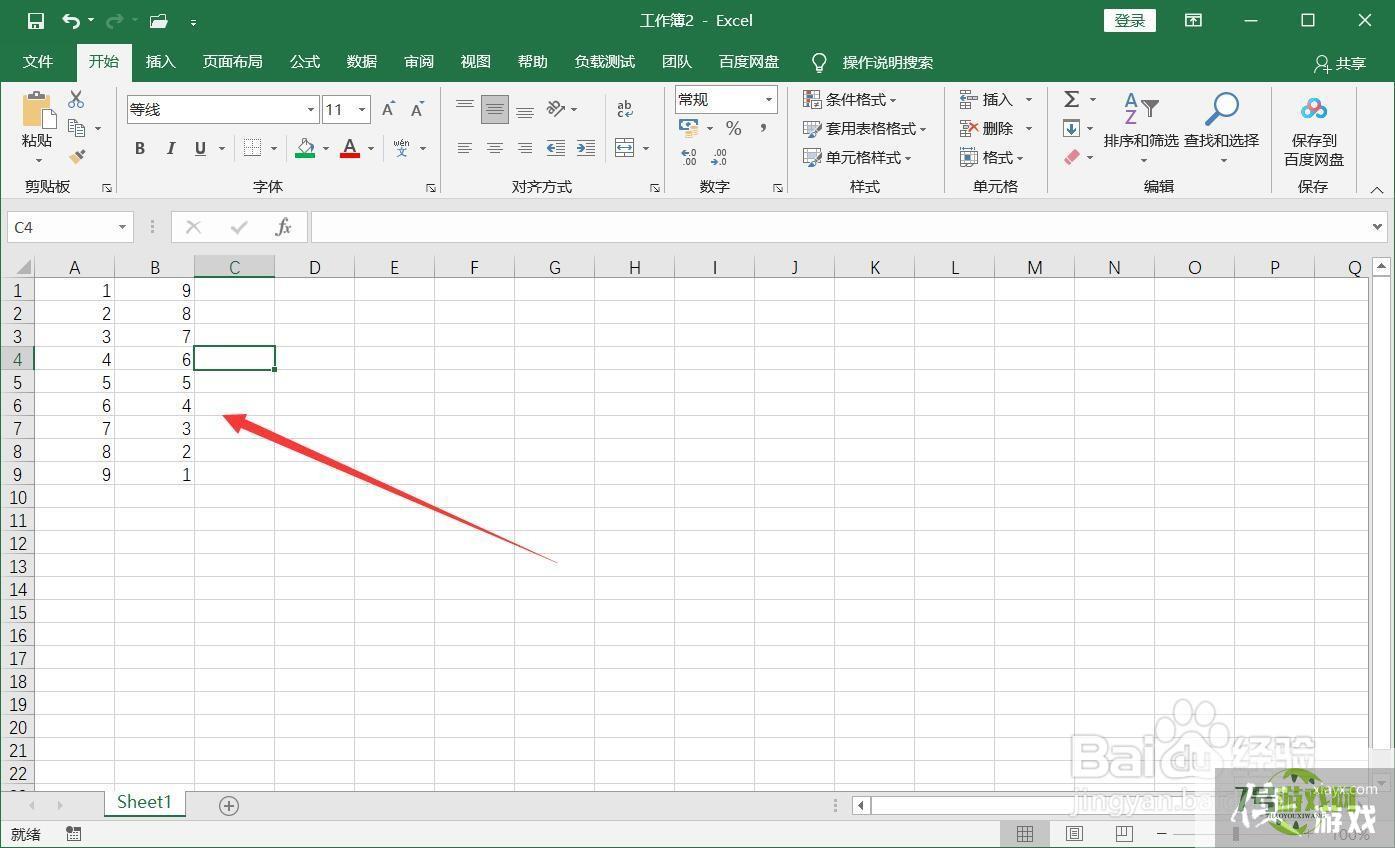Image resolution: width=1395 pixels, height=848 pixels.
Task: Switch to the 公式 tab
Action: pyautogui.click(x=305, y=62)
